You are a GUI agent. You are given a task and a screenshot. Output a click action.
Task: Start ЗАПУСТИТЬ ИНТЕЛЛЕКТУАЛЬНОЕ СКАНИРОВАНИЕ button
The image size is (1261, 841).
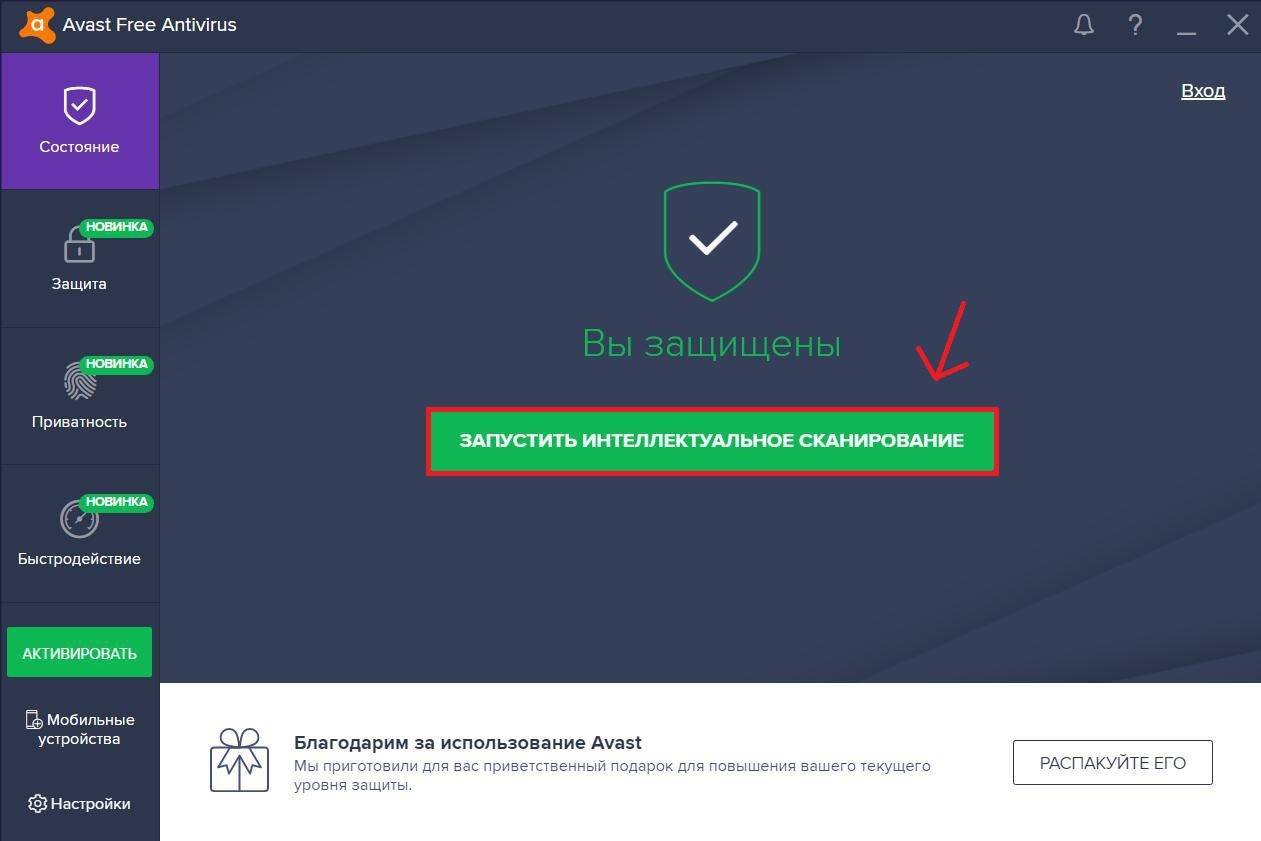pos(712,441)
